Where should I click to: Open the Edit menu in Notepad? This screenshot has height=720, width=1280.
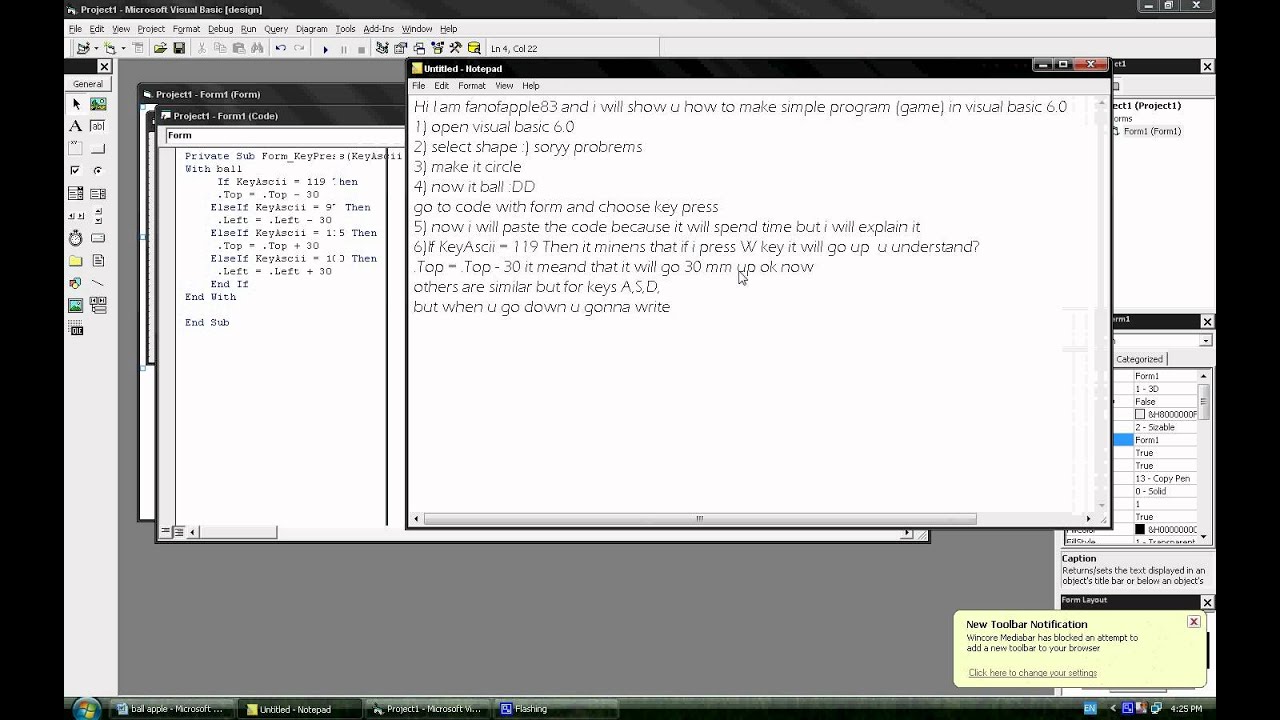[442, 86]
